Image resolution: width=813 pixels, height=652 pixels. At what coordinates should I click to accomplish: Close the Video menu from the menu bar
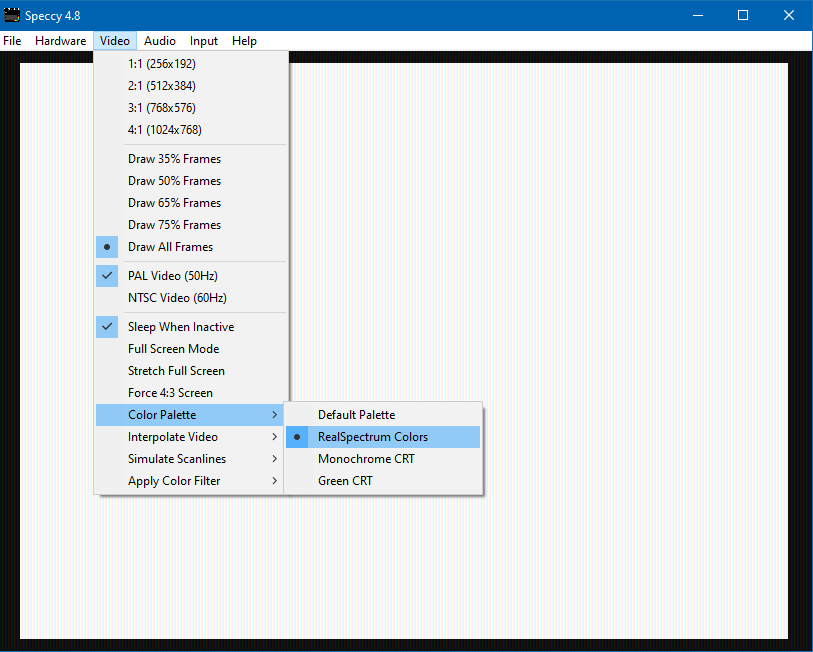point(115,41)
